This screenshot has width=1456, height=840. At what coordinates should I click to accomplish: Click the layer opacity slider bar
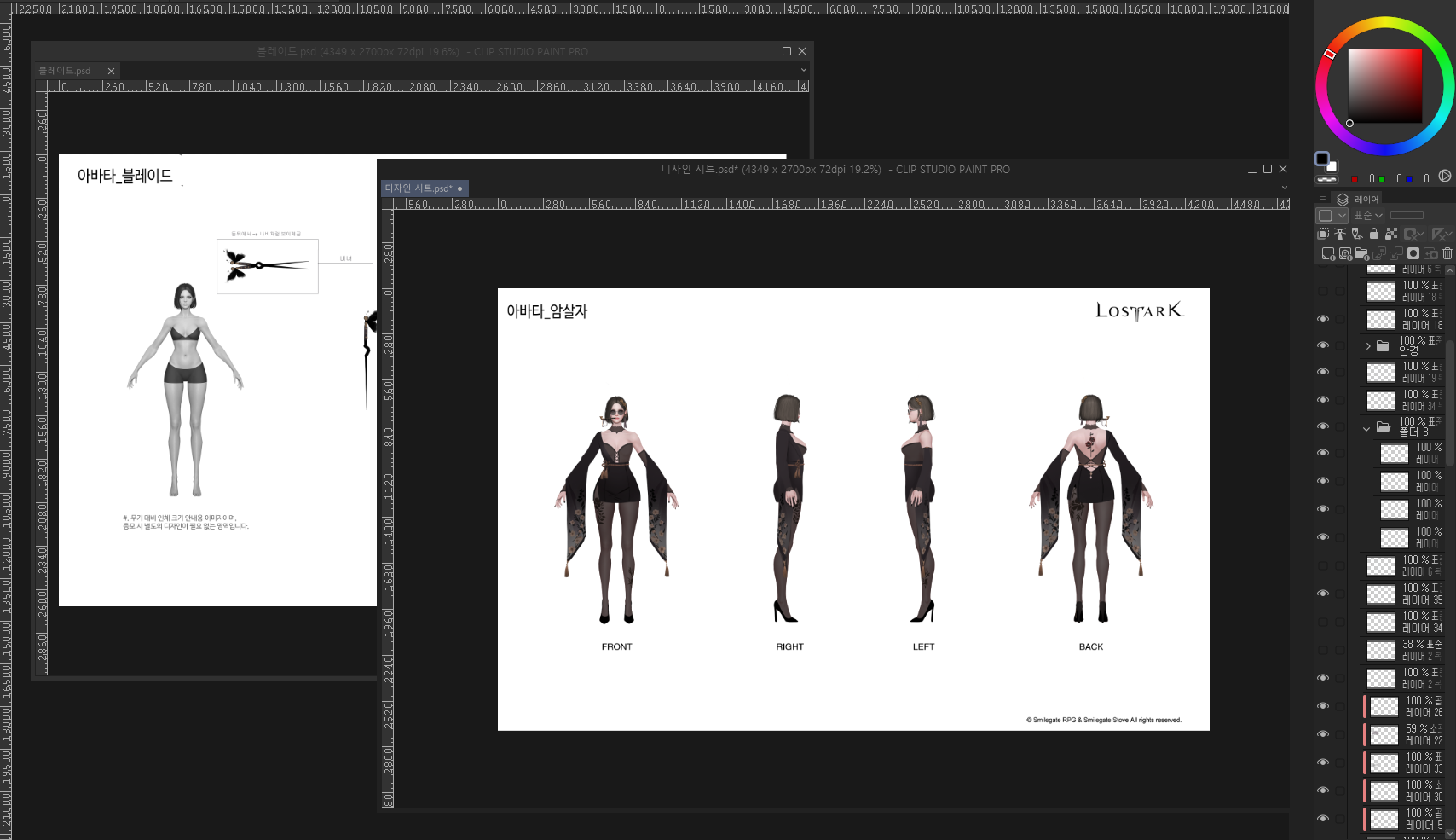[x=1407, y=215]
